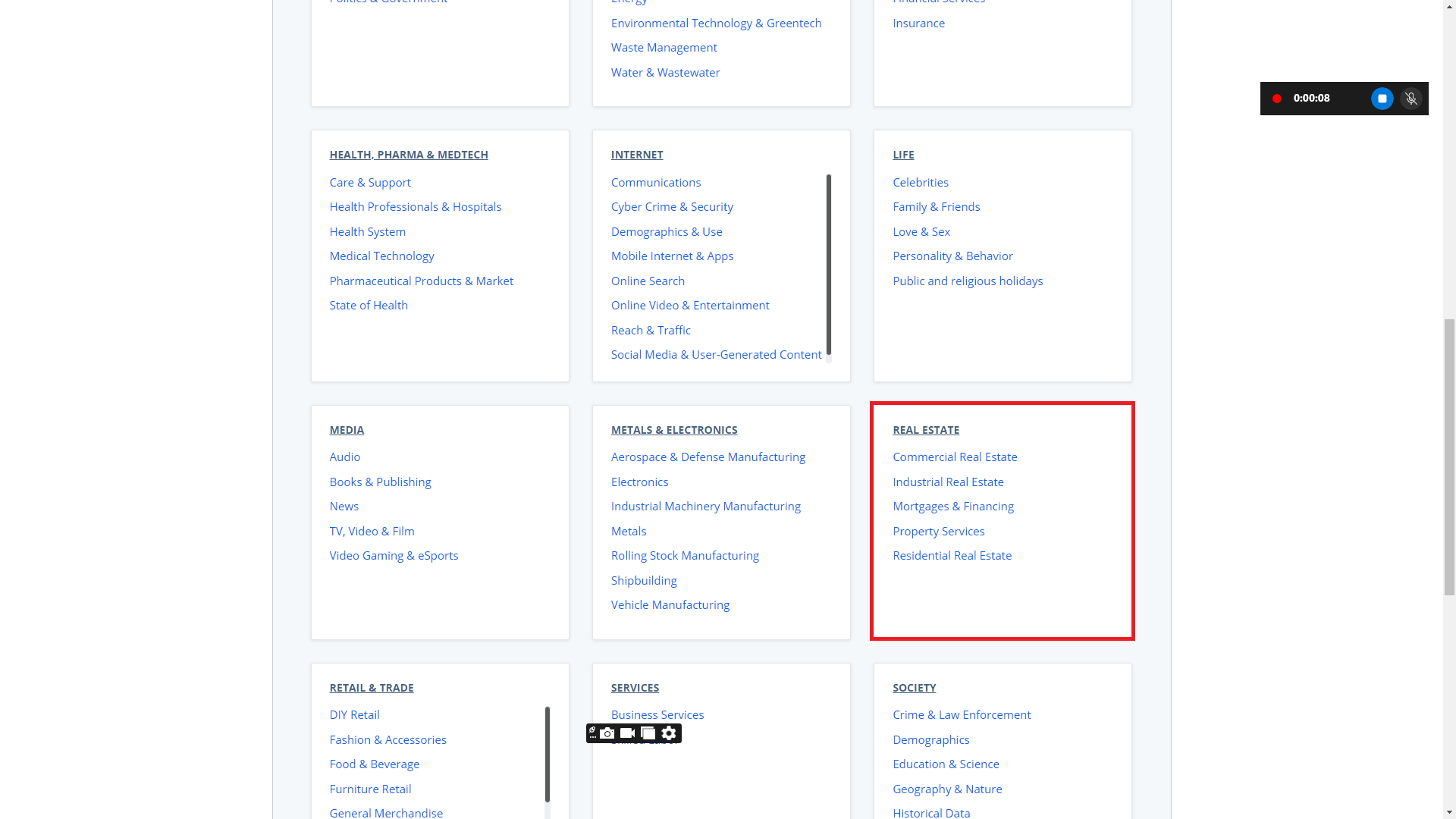
Task: Click the screenshot camera icon in floating toolbar
Action: (607, 733)
